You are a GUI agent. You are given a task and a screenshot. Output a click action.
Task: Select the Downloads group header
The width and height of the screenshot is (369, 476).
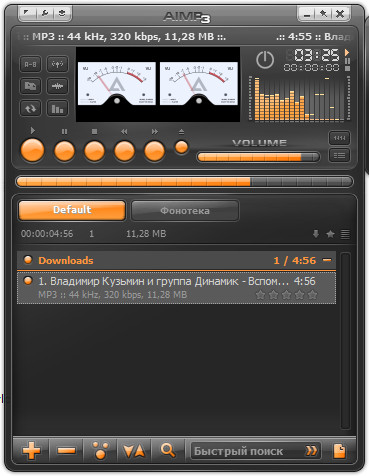[176, 260]
